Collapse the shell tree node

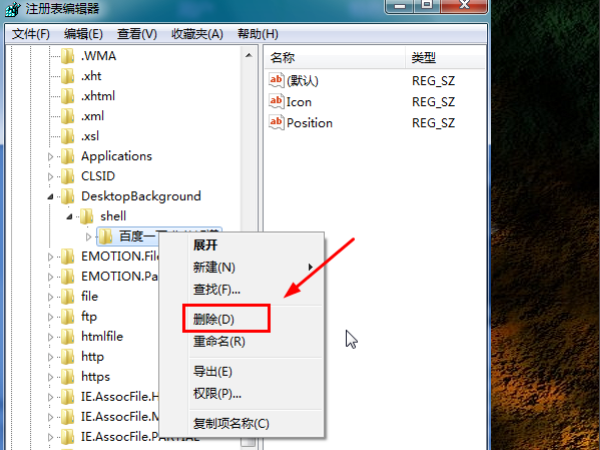[69, 217]
